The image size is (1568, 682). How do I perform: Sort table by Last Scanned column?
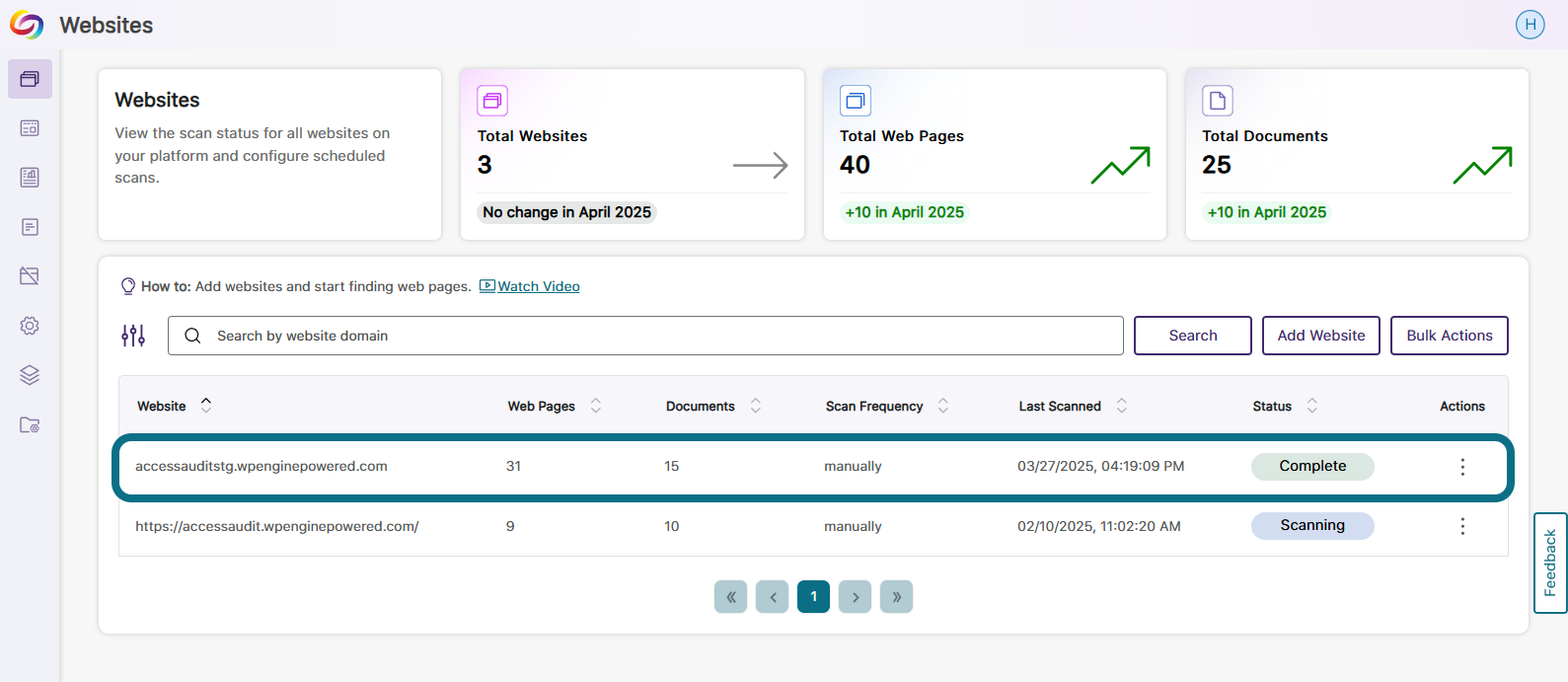coord(1122,406)
